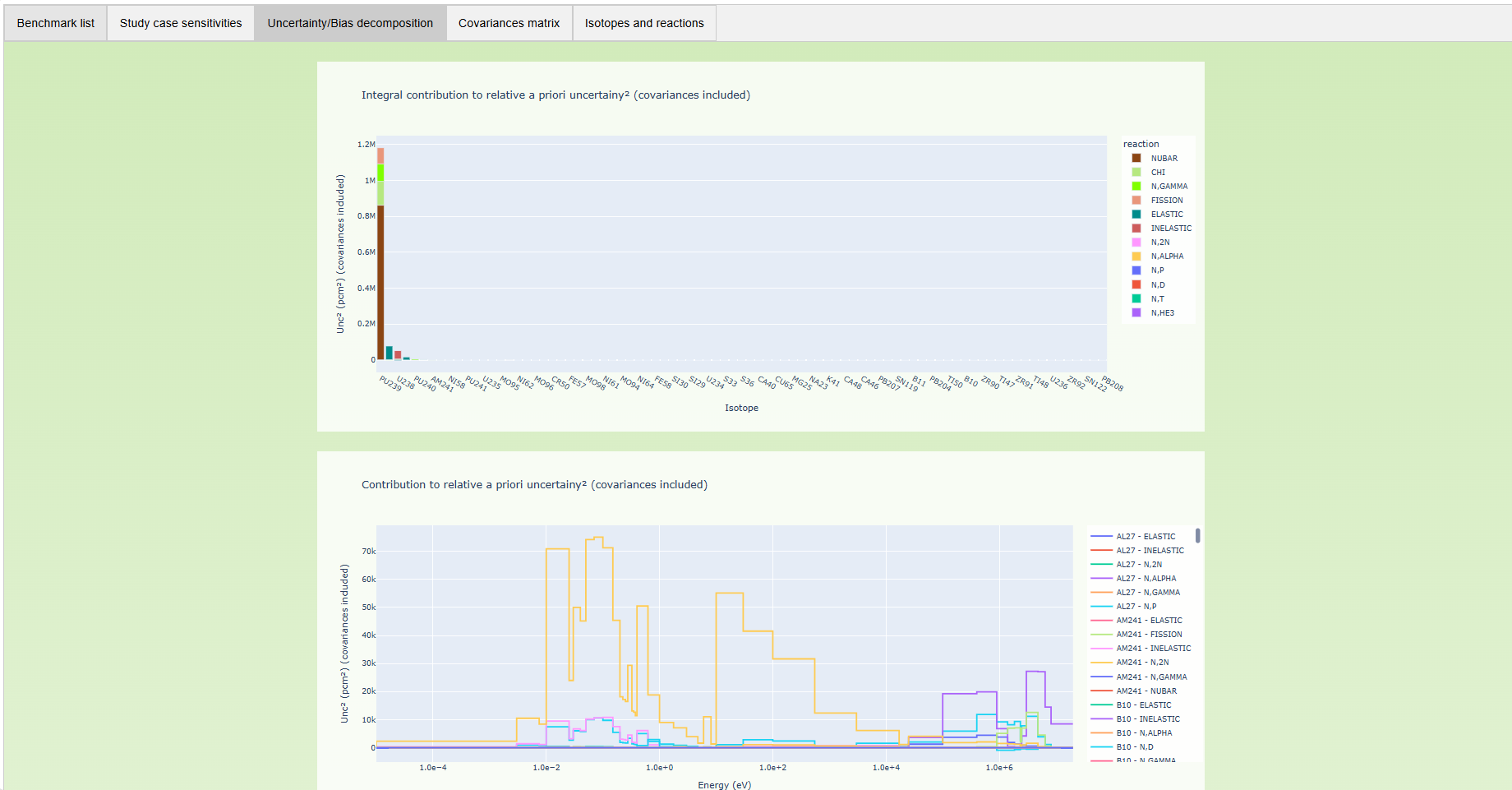Image resolution: width=1512 pixels, height=790 pixels.
Task: Toggle CHI reaction legend entry
Action: 1158,173
